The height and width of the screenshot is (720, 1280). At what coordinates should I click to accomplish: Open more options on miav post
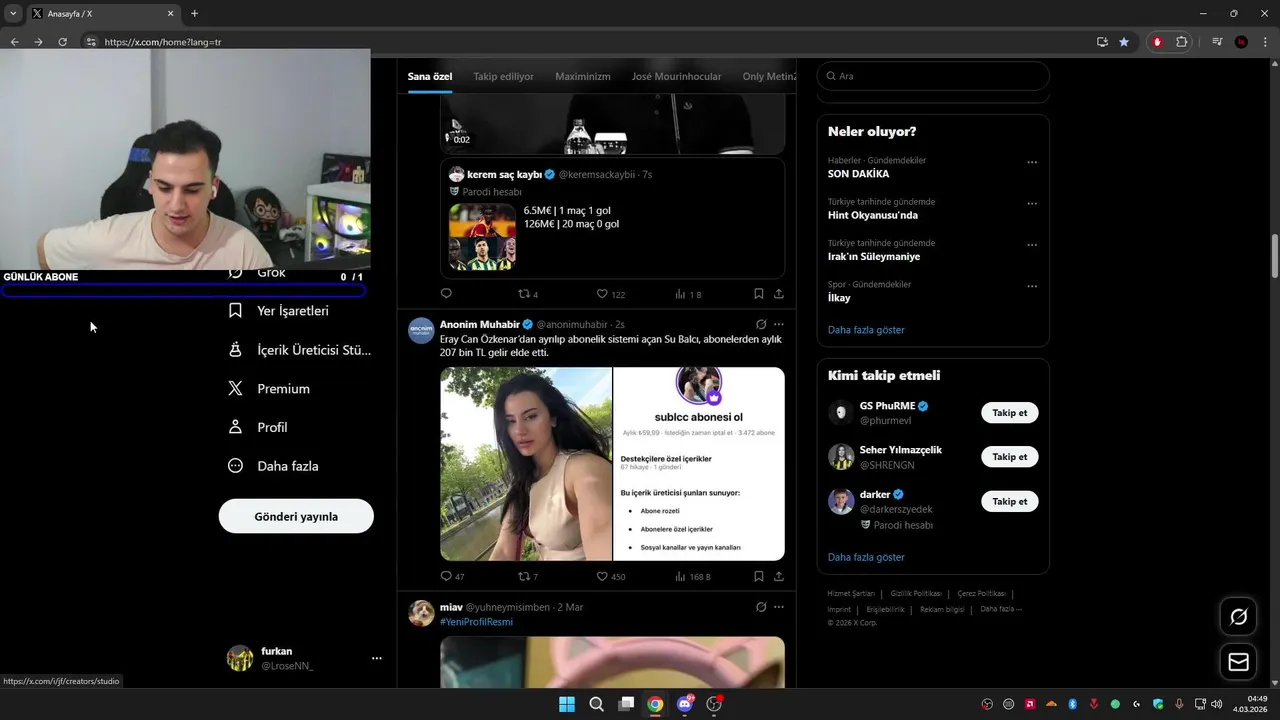(779, 607)
